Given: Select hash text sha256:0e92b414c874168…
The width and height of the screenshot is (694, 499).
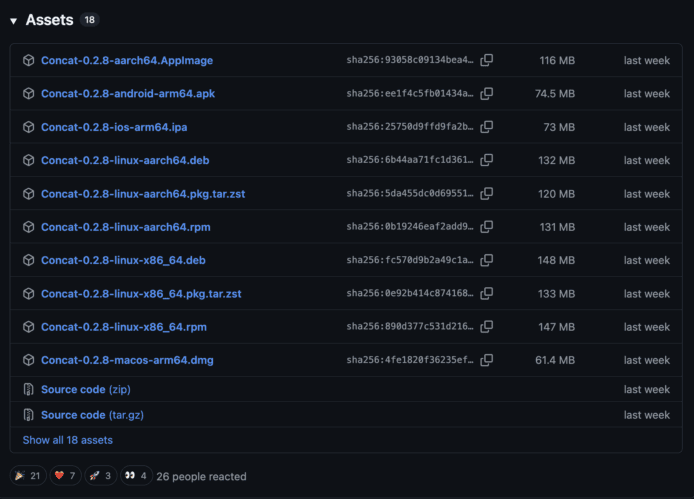Looking at the screenshot, I should pos(410,293).
